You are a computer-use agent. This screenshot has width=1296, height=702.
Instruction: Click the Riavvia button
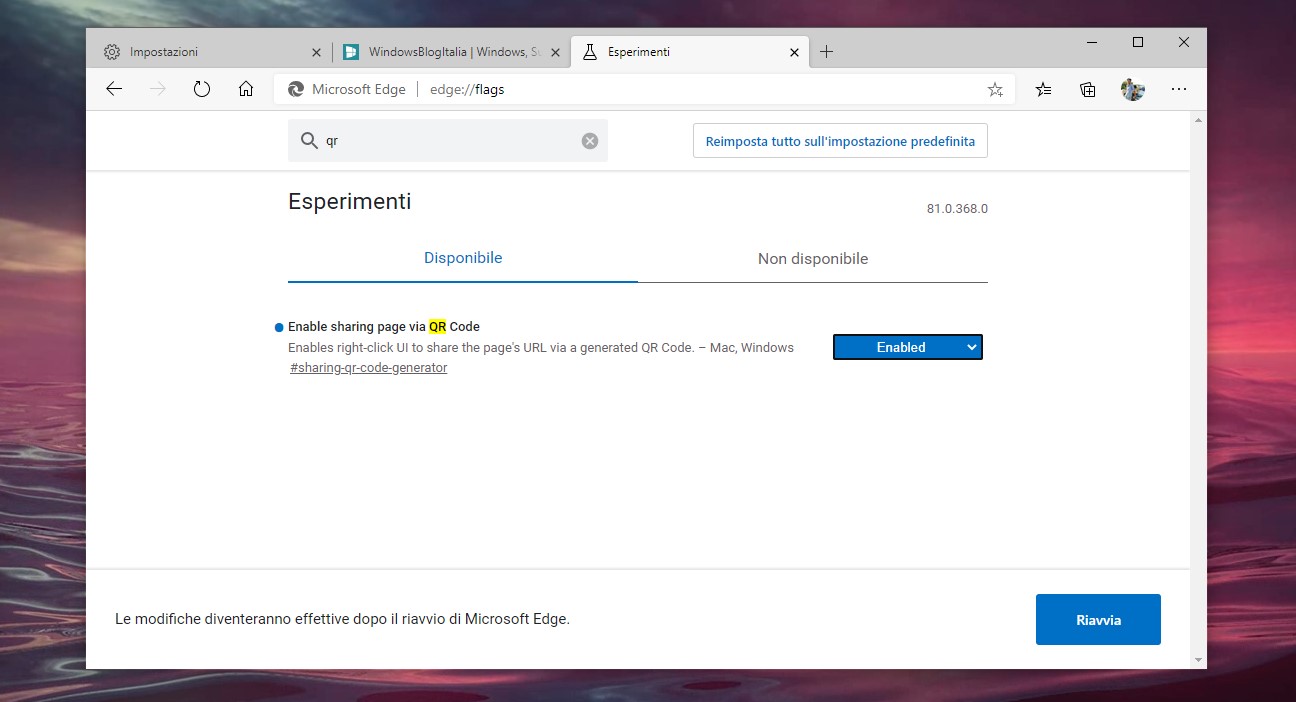point(1098,620)
